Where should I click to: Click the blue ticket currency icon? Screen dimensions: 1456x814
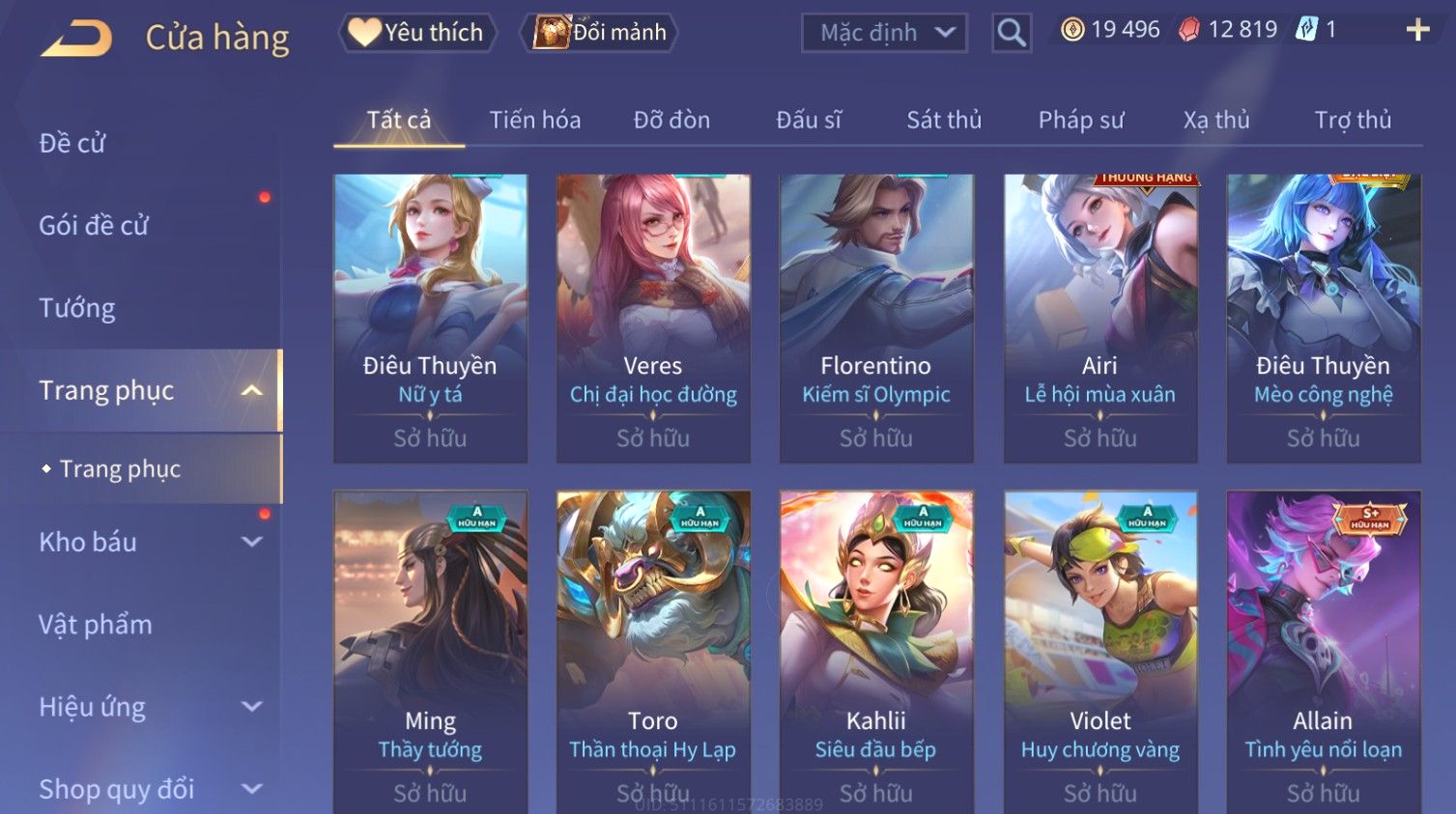(1306, 29)
